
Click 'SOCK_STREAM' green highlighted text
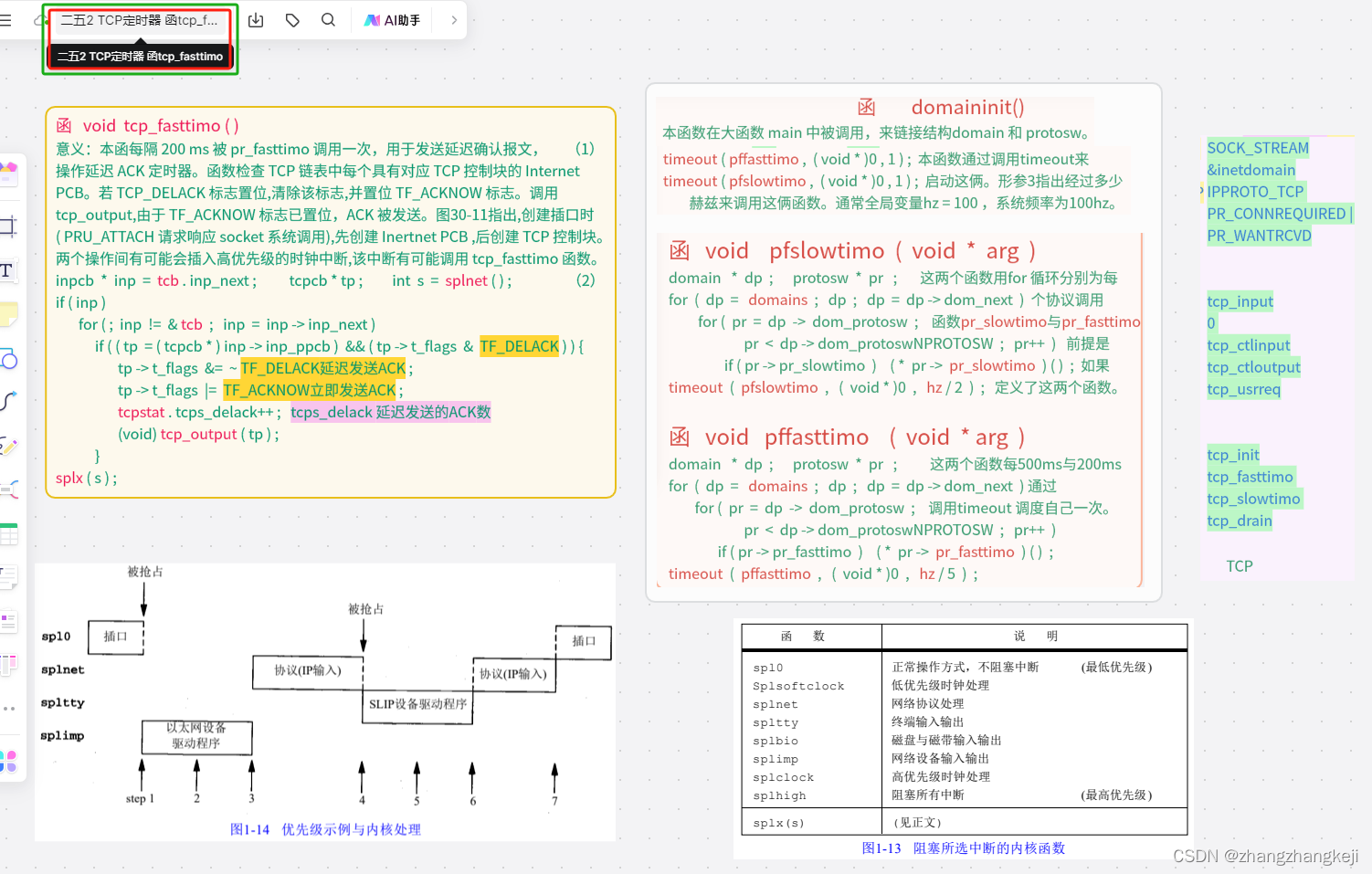tap(1258, 148)
